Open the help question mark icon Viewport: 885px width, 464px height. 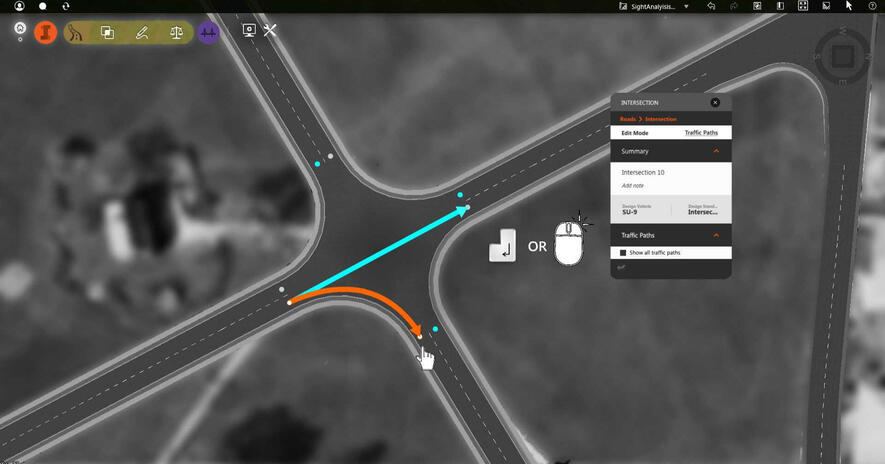pos(872,6)
